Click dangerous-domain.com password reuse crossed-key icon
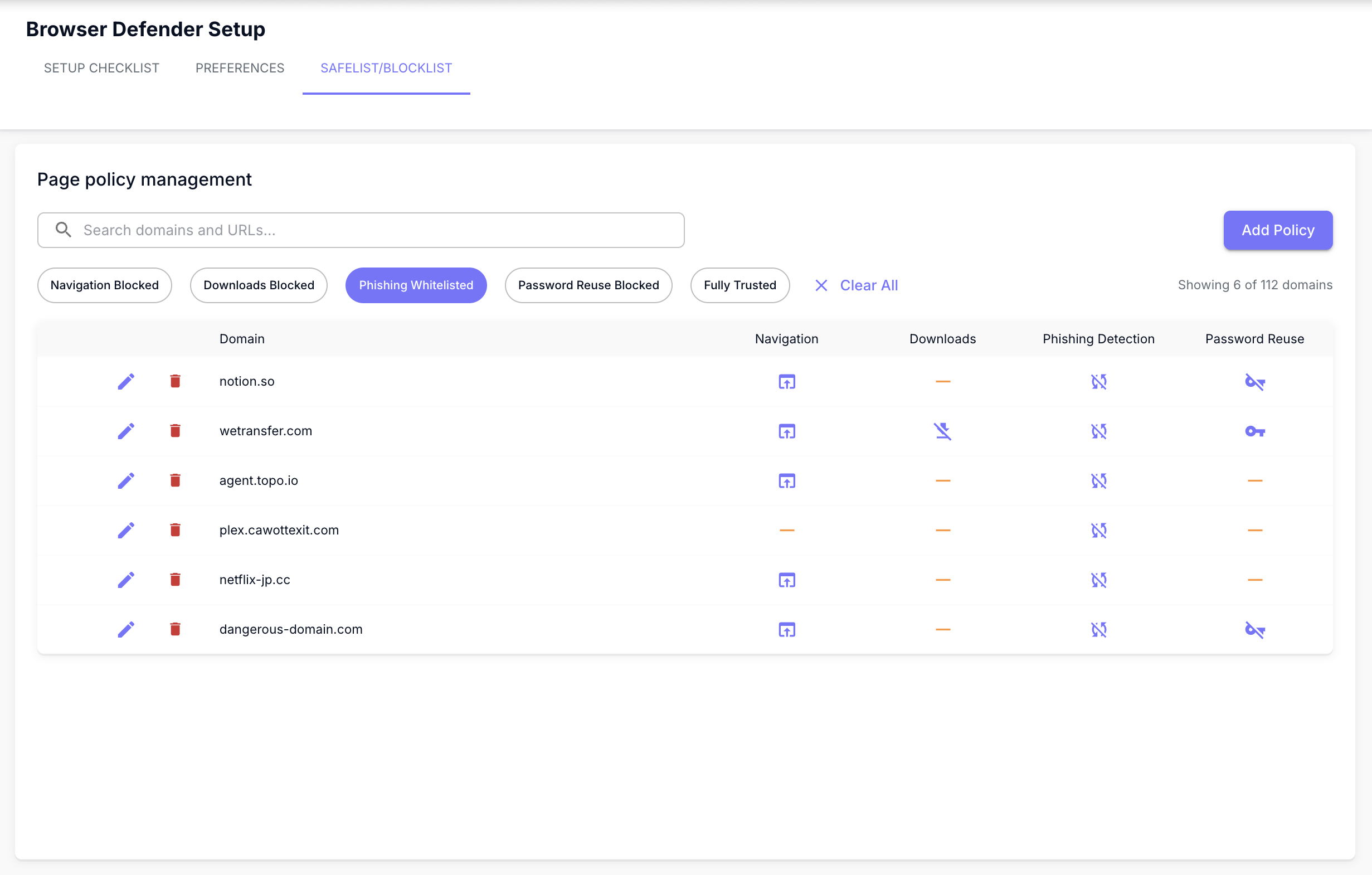The image size is (1372, 875). point(1254,629)
